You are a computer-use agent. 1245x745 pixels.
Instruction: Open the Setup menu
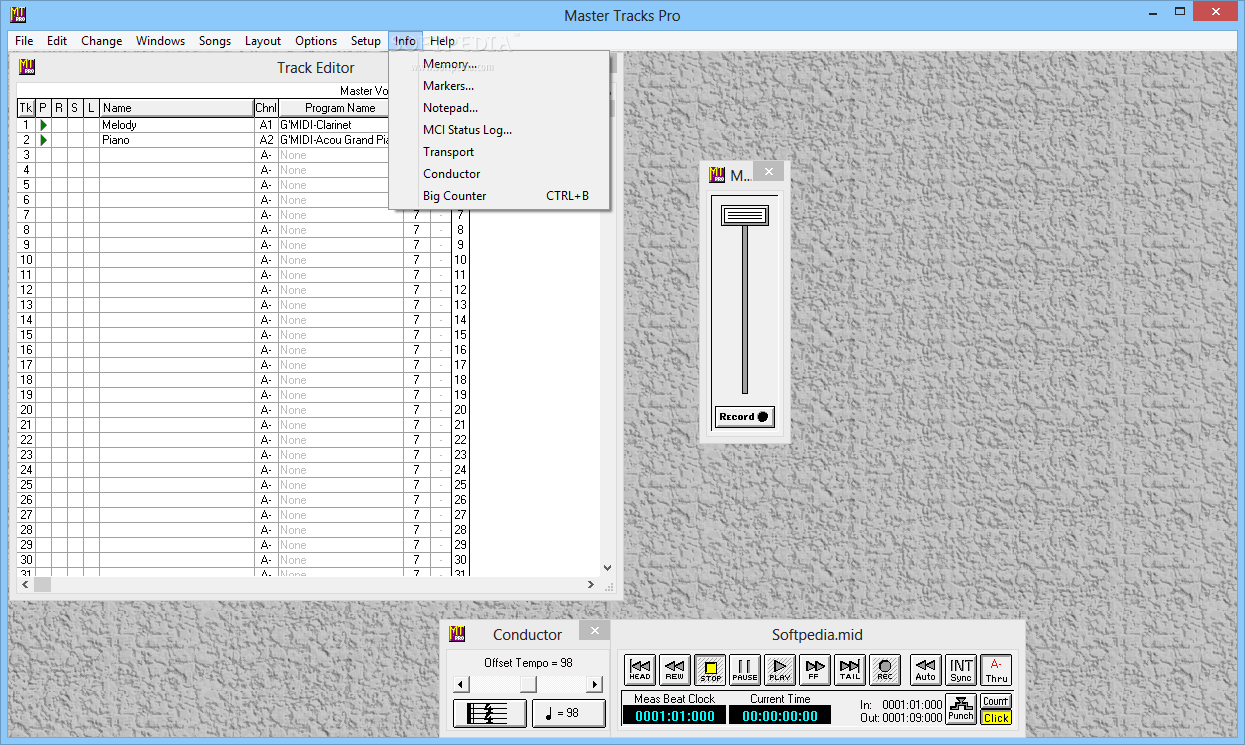(x=366, y=41)
